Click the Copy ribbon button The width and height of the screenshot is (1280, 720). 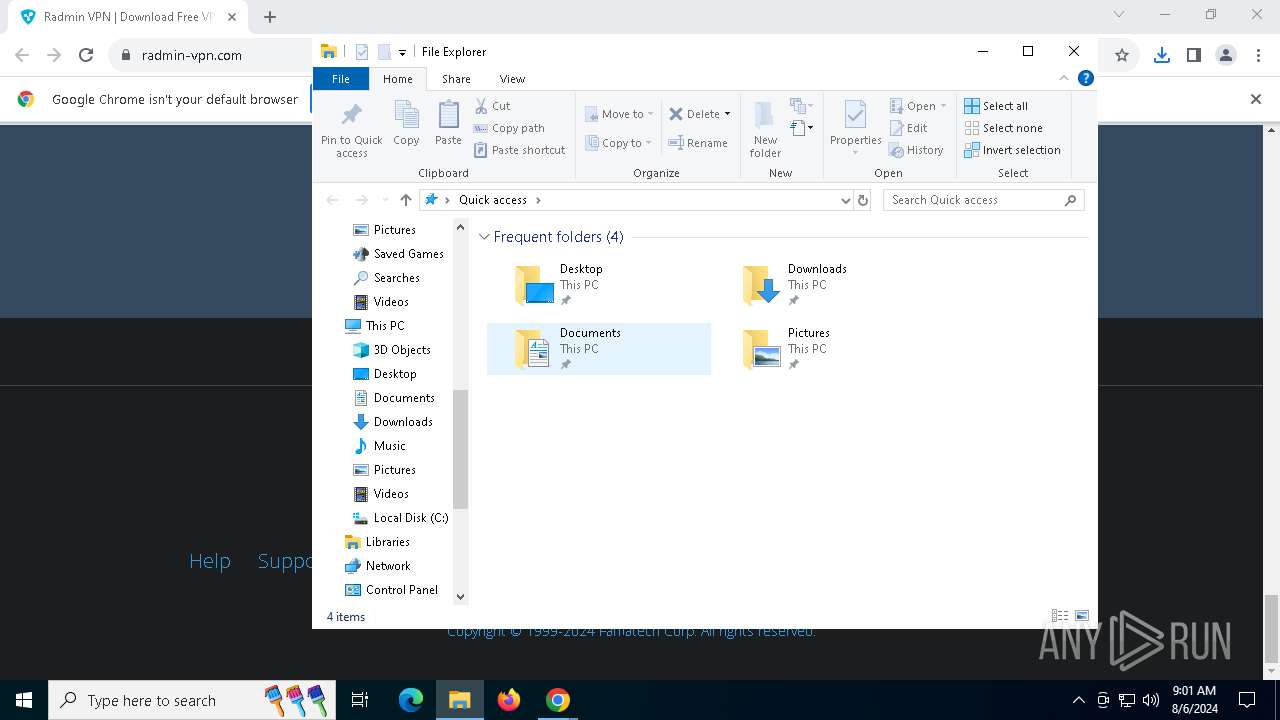pyautogui.click(x=406, y=124)
